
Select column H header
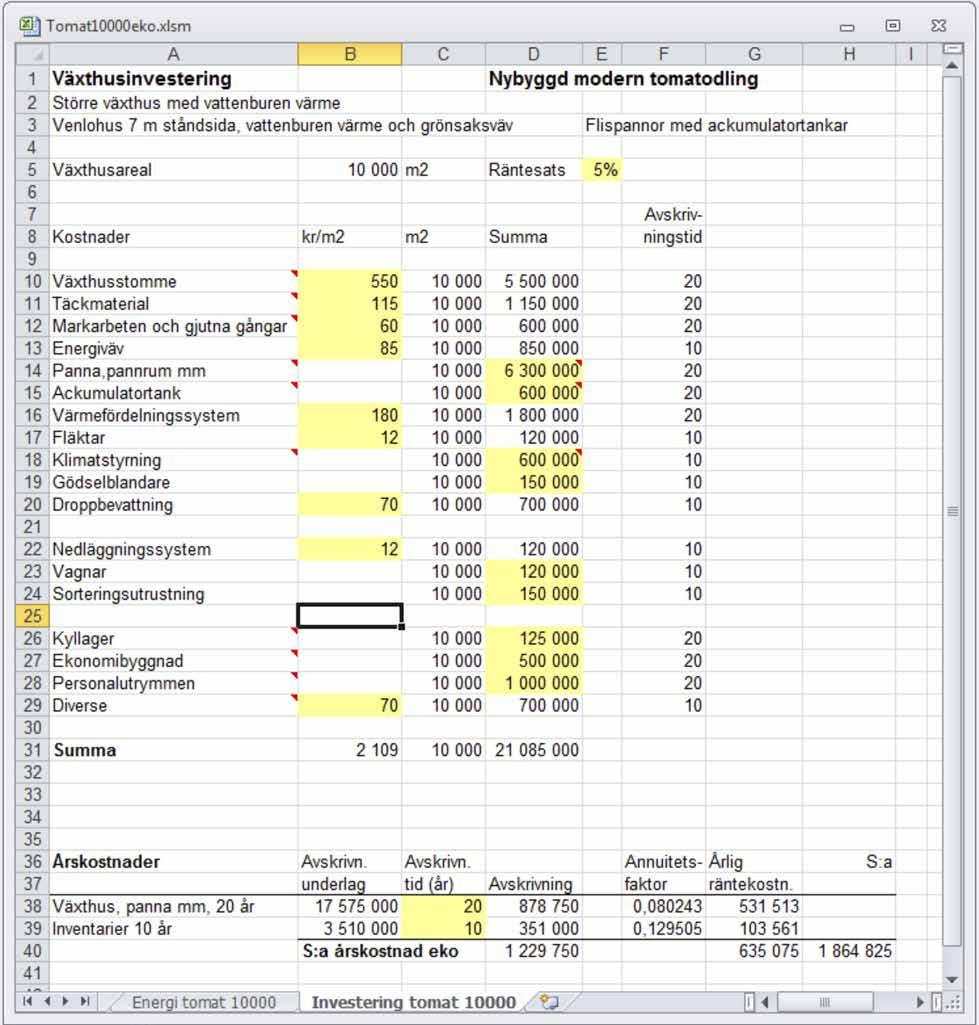tap(849, 54)
